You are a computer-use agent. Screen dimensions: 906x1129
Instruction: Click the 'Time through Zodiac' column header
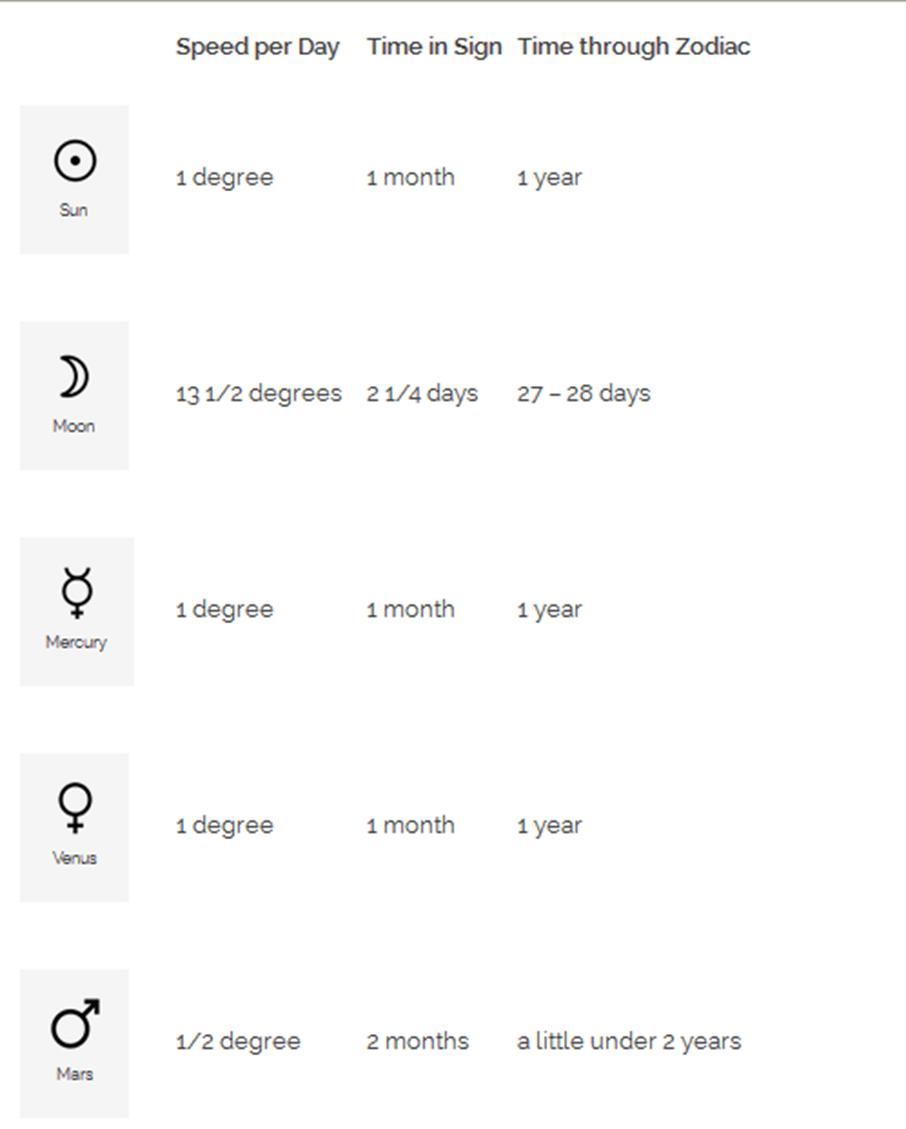click(x=634, y=48)
